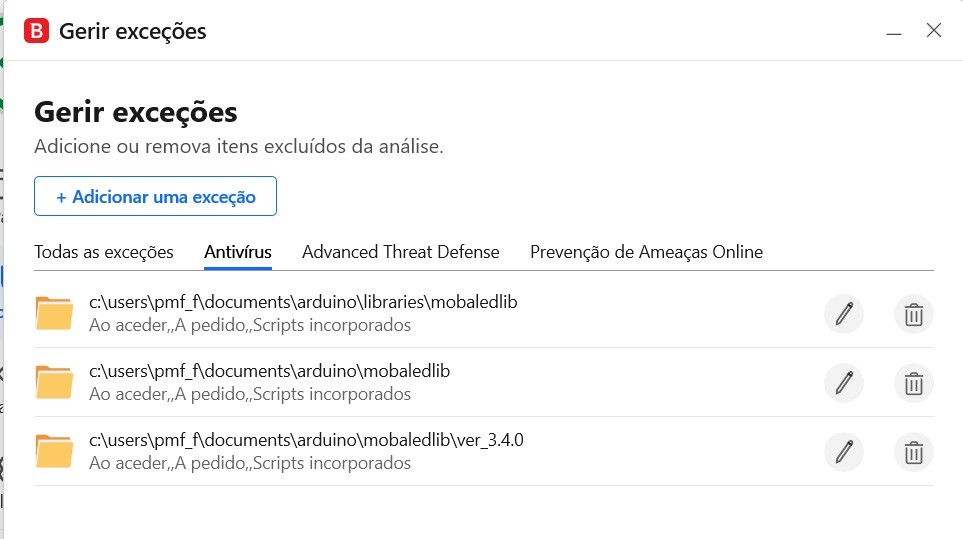Click the Bitdefender logo in the title bar
This screenshot has width=963, height=539.
click(36, 31)
